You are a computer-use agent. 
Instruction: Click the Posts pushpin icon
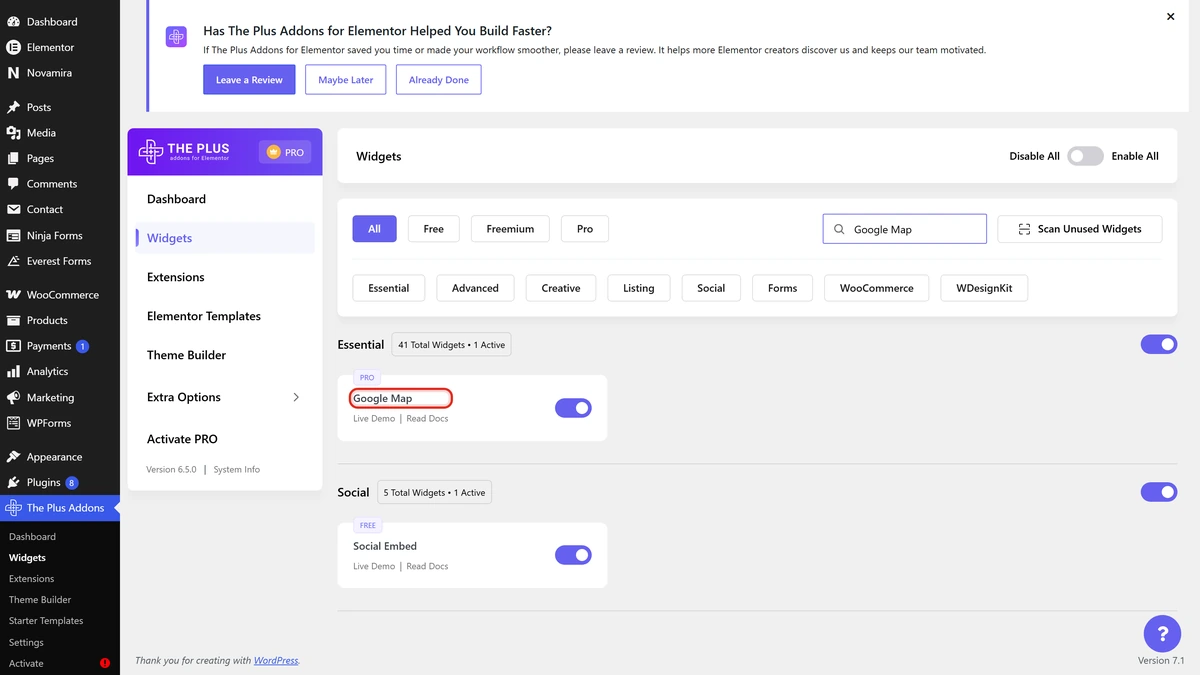[x=13, y=107]
